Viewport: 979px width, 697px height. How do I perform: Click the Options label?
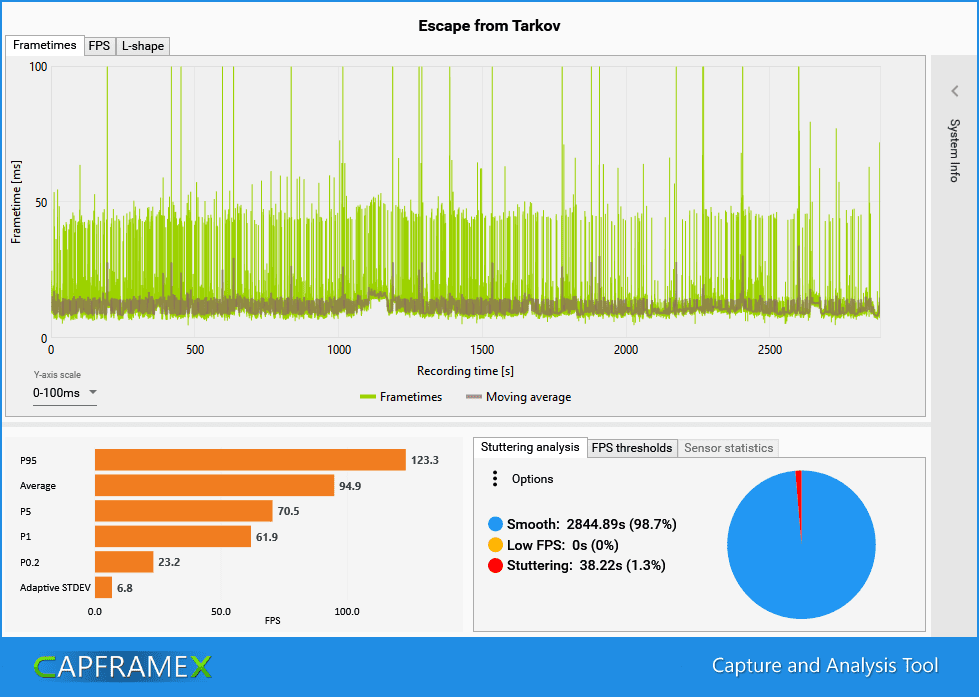(x=533, y=479)
